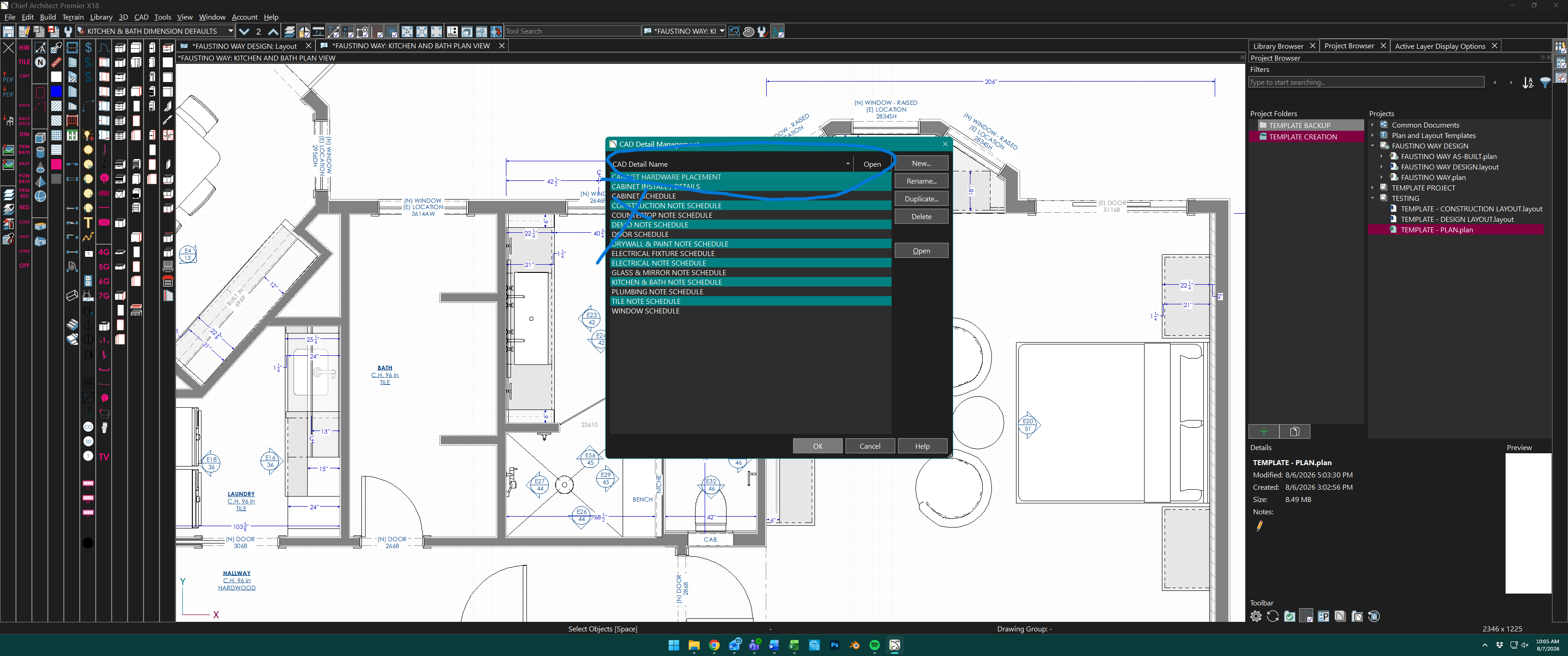Select the pyramid primitive shape tool
1568x656 pixels.
40,181
